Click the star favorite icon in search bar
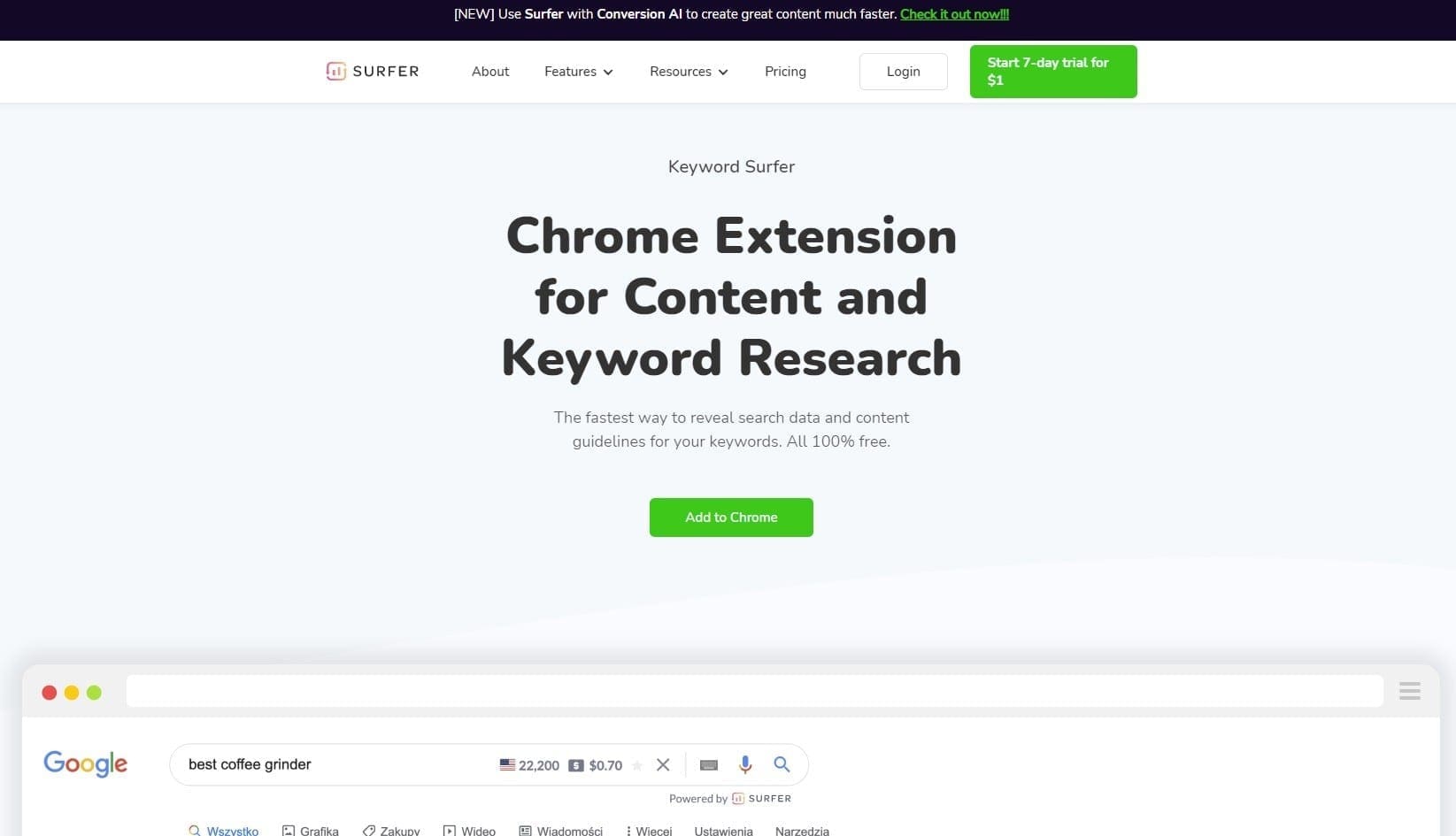Image resolution: width=1456 pixels, height=836 pixels. coord(636,765)
